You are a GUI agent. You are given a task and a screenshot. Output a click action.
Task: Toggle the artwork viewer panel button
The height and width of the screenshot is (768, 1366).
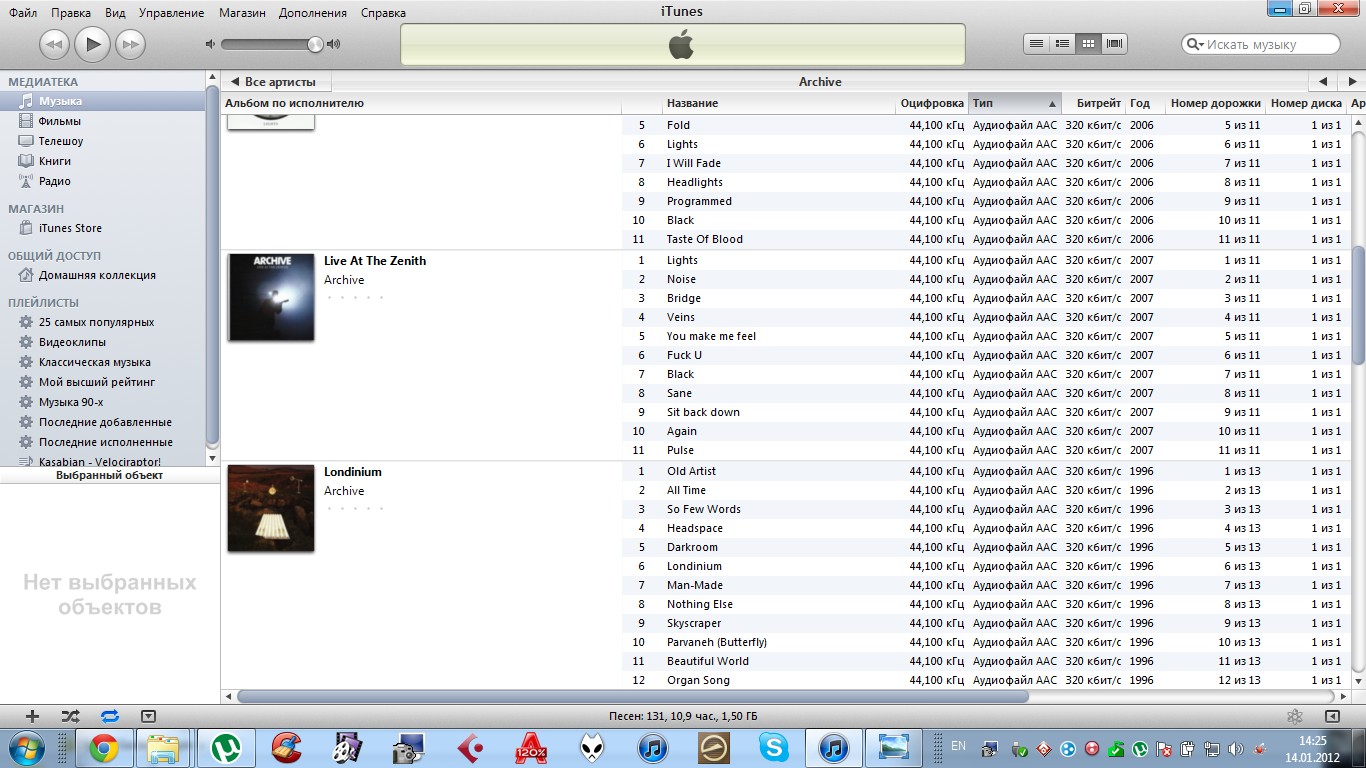click(148, 716)
